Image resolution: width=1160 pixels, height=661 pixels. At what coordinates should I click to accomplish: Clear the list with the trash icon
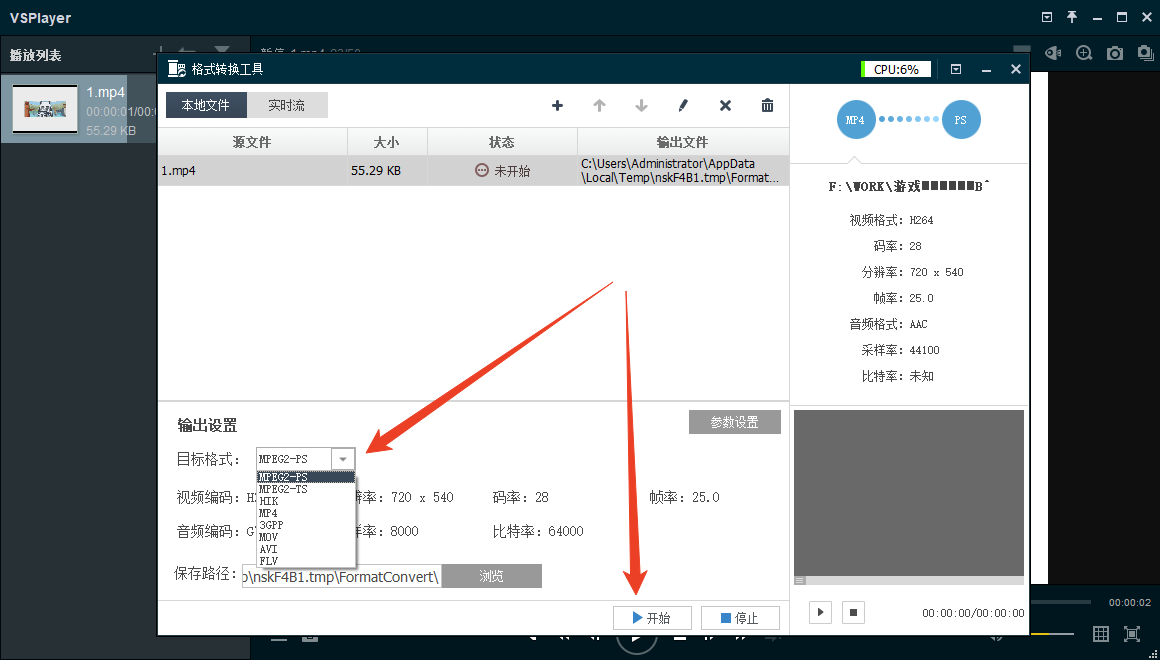(767, 106)
